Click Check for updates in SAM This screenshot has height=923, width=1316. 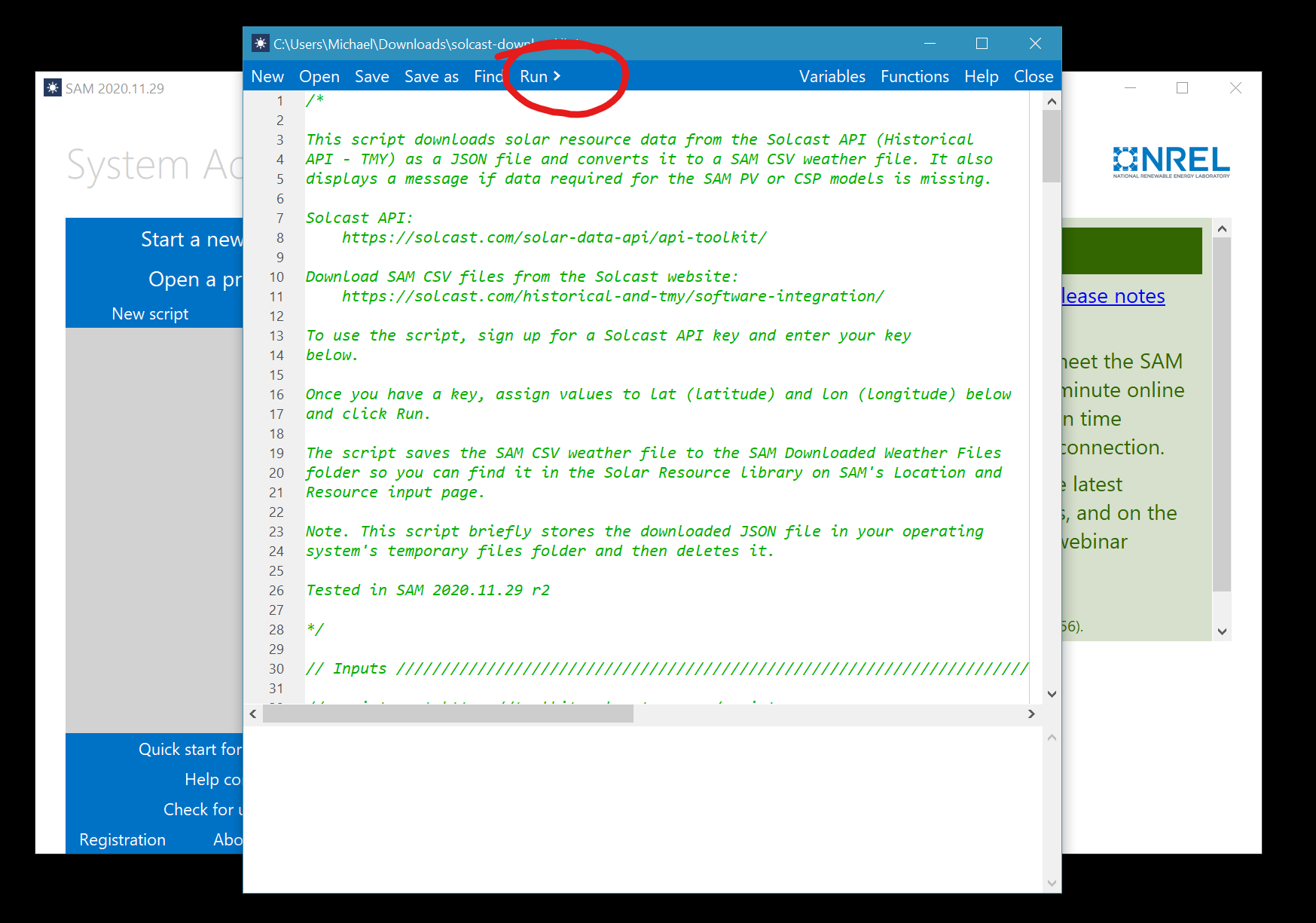tap(203, 809)
